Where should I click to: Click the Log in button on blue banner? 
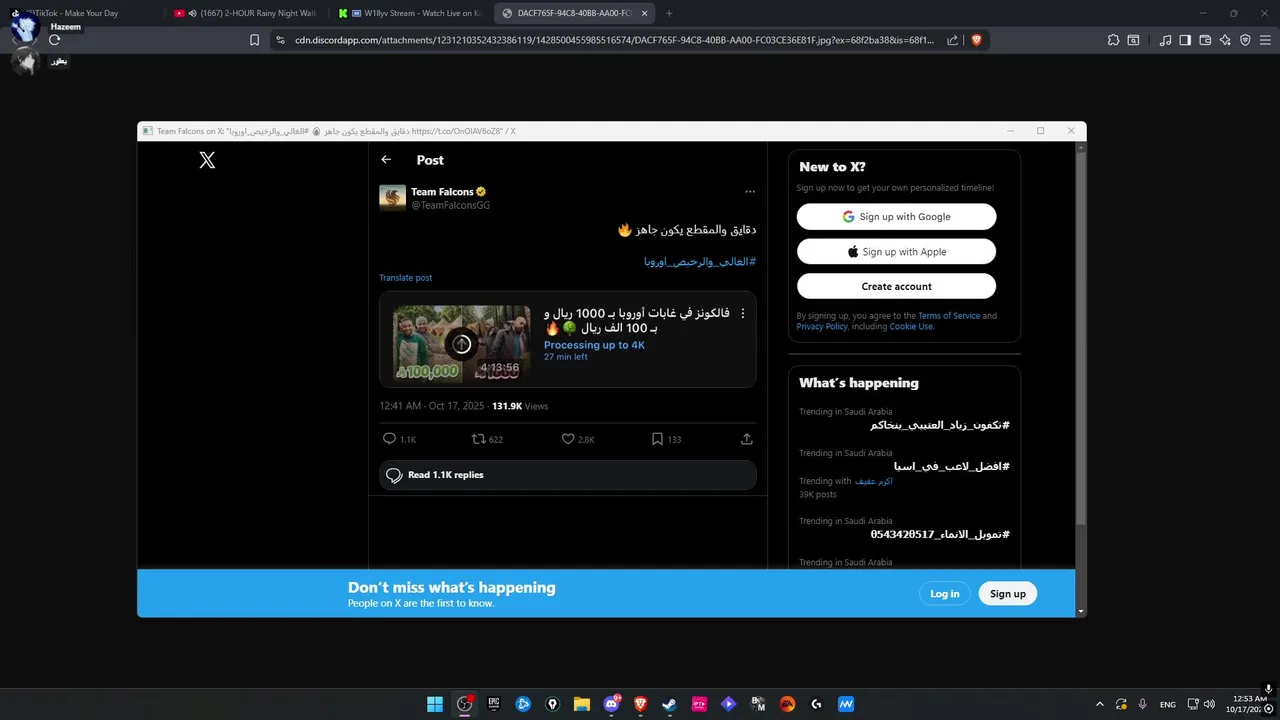click(944, 593)
